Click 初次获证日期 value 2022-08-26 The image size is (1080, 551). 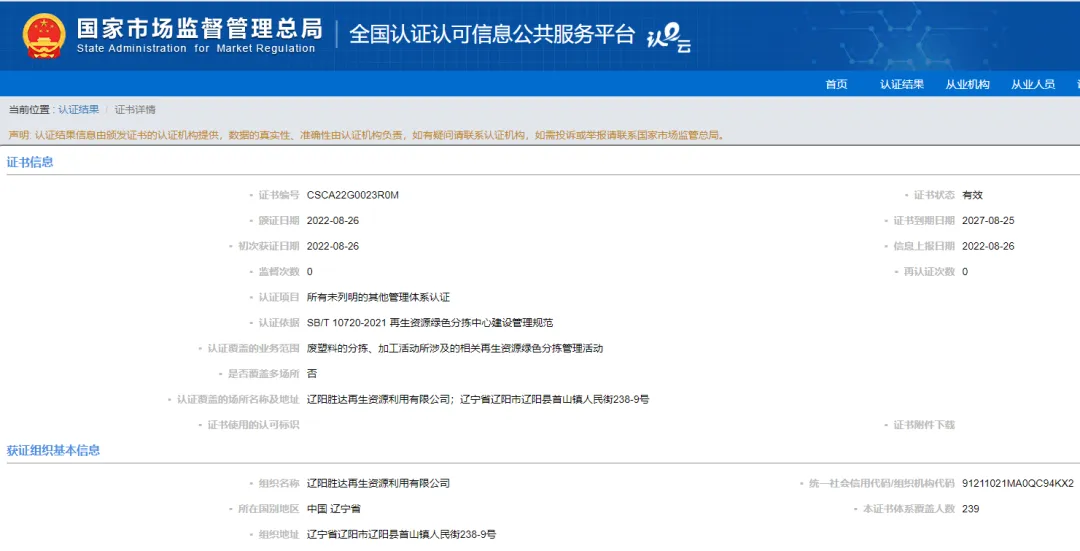(x=333, y=246)
